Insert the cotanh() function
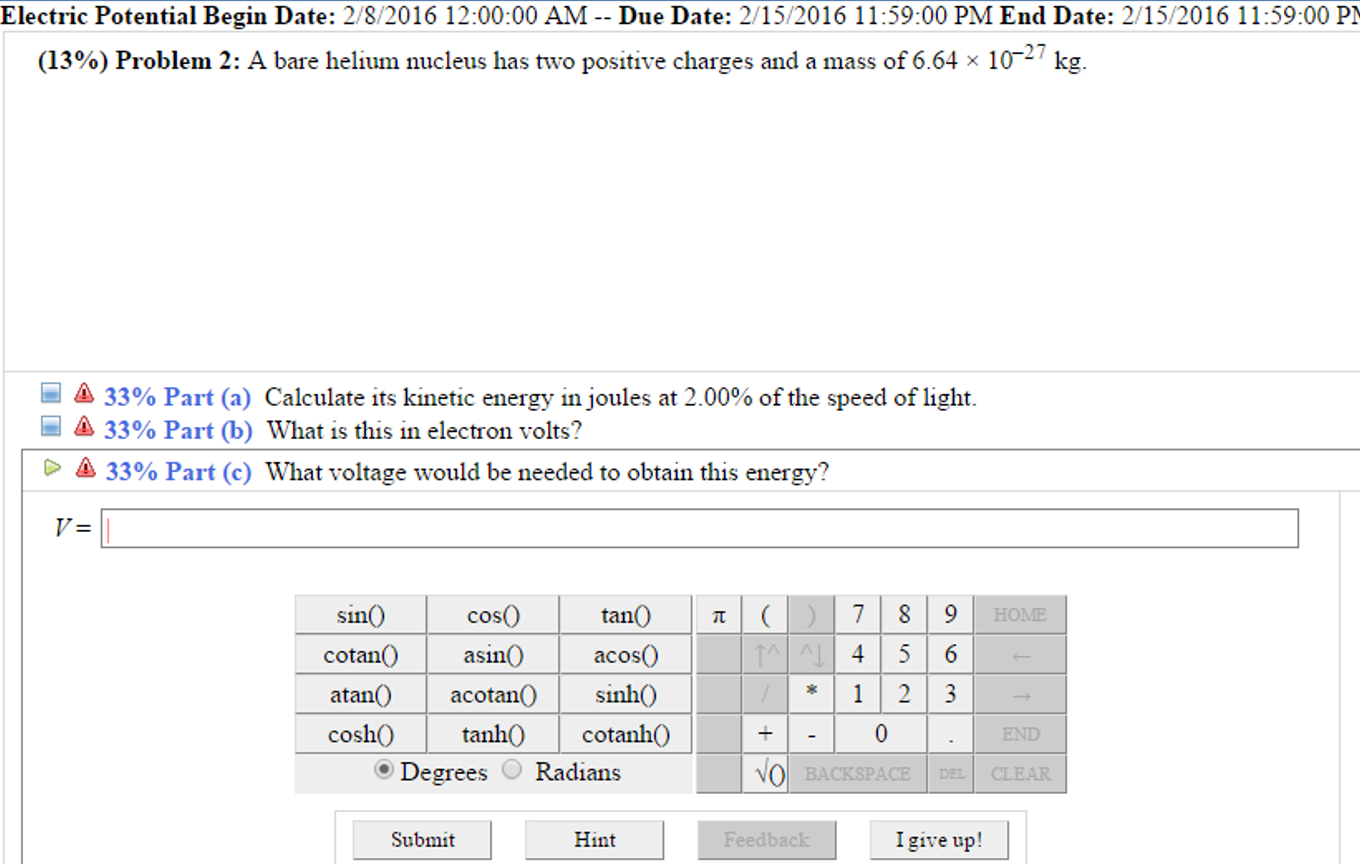Viewport: 1360px width, 864px height. coord(625,734)
